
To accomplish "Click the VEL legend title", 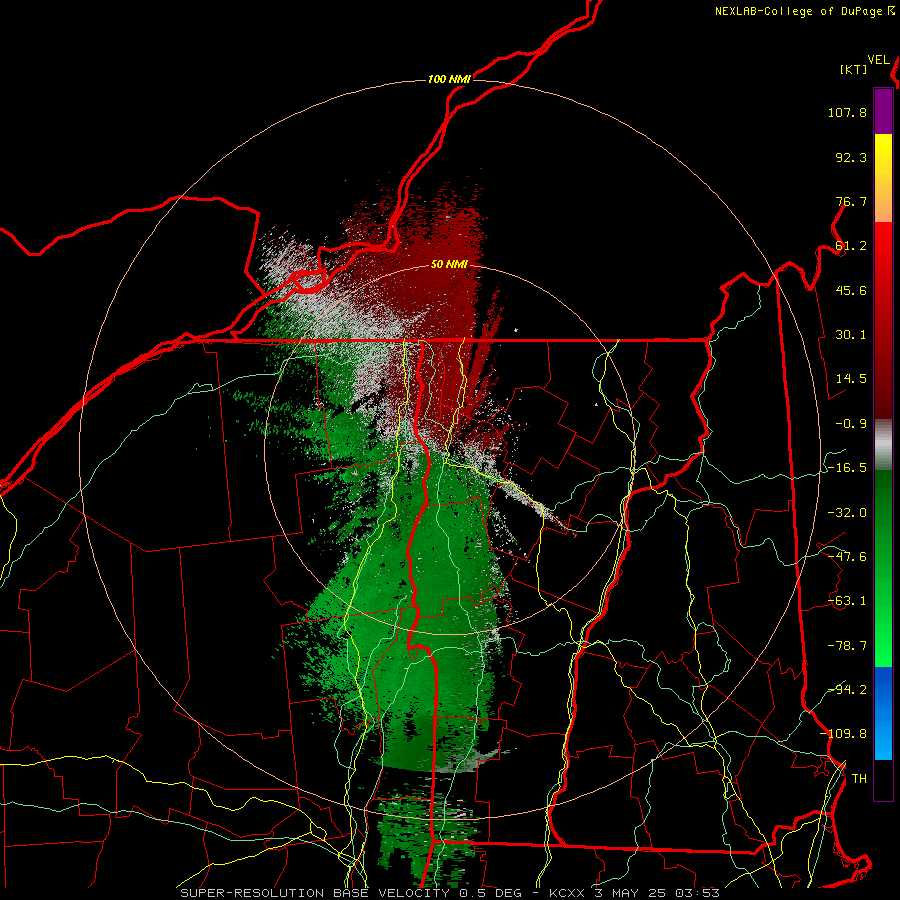I will (879, 60).
